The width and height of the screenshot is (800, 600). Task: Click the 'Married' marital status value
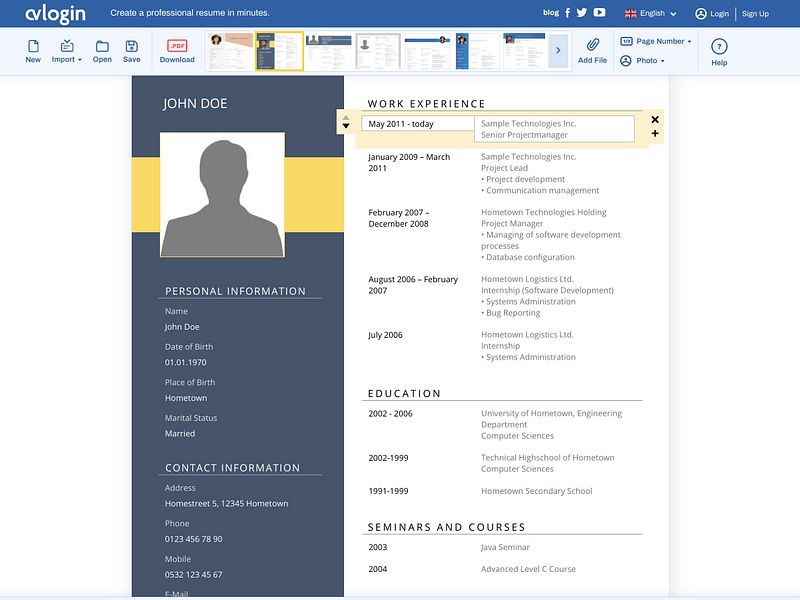(x=180, y=434)
